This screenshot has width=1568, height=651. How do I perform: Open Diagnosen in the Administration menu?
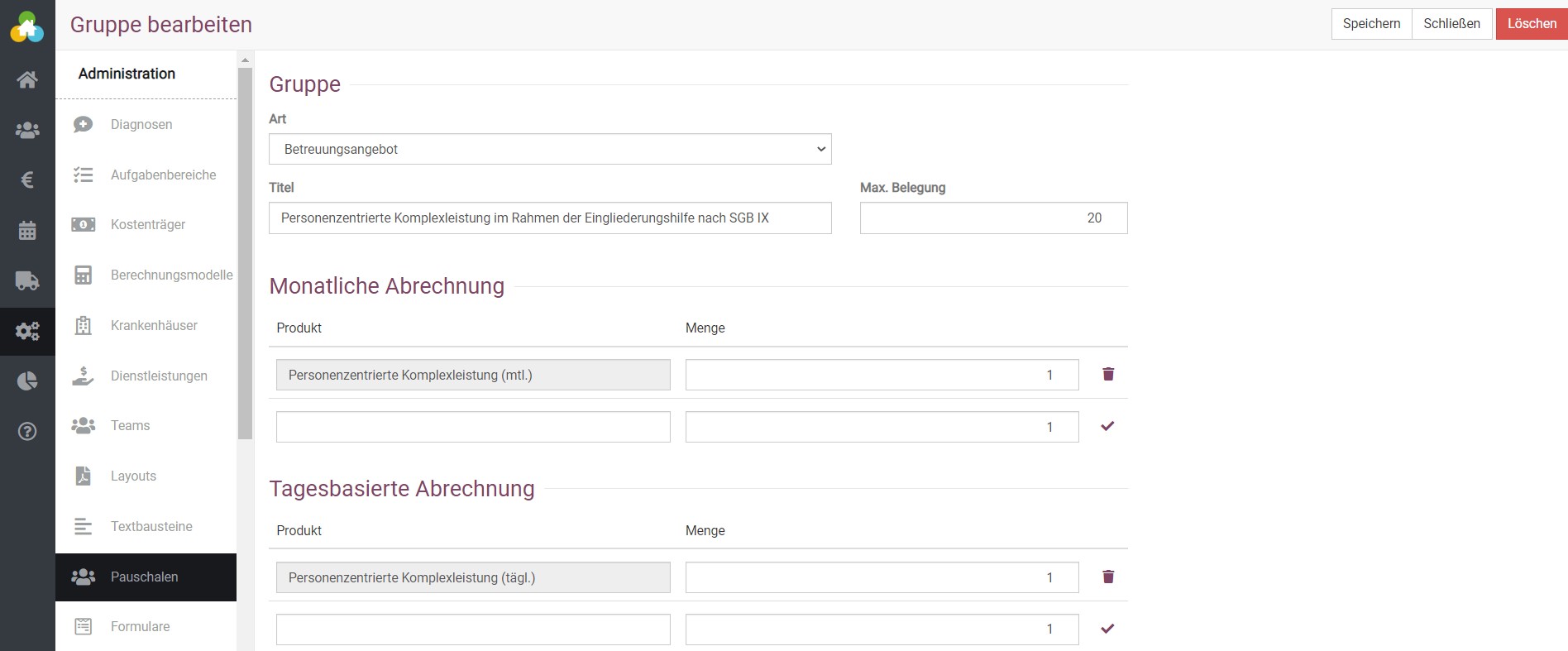pos(141,124)
